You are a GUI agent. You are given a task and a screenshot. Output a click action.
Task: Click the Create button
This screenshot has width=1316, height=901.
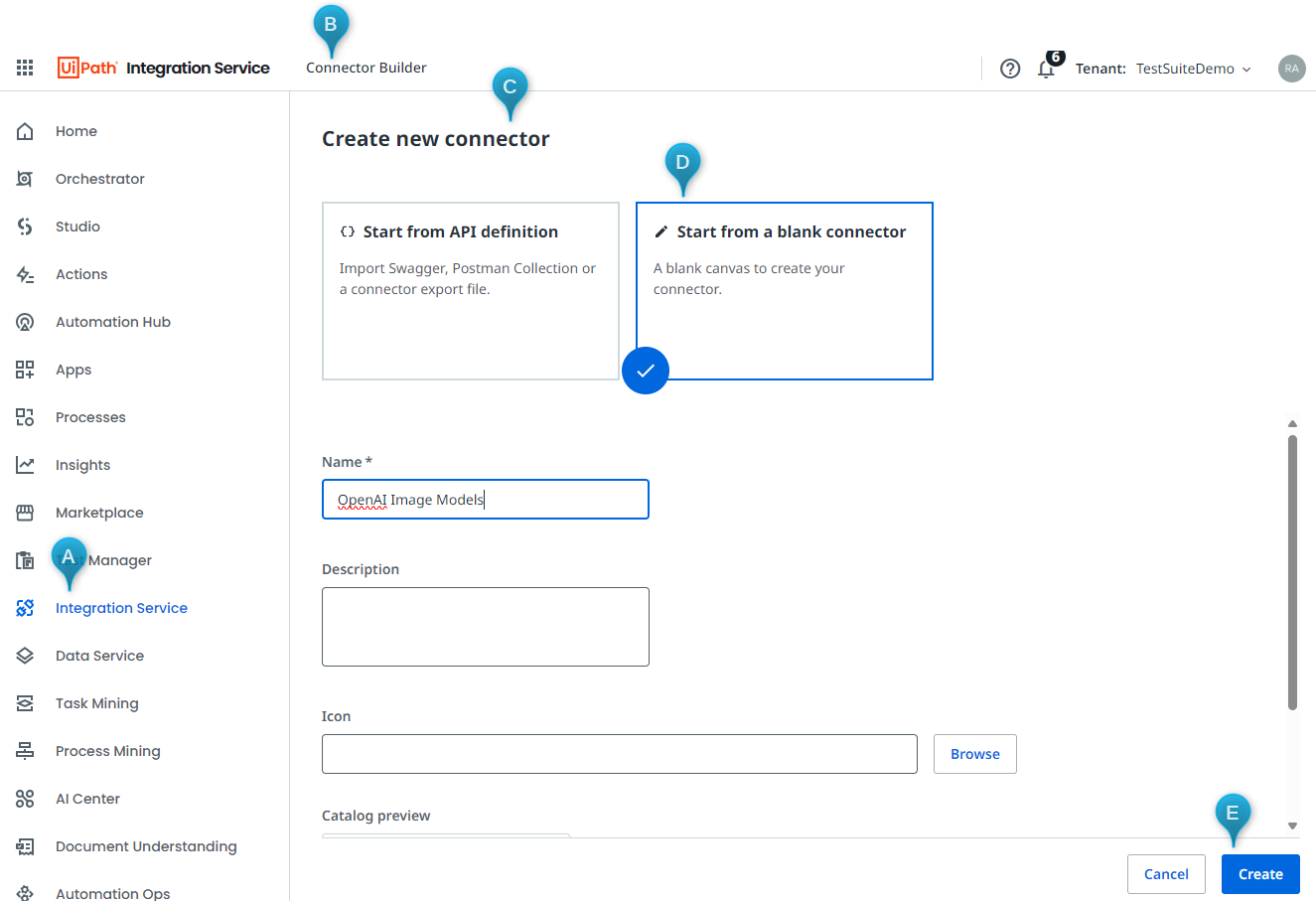[x=1260, y=874]
